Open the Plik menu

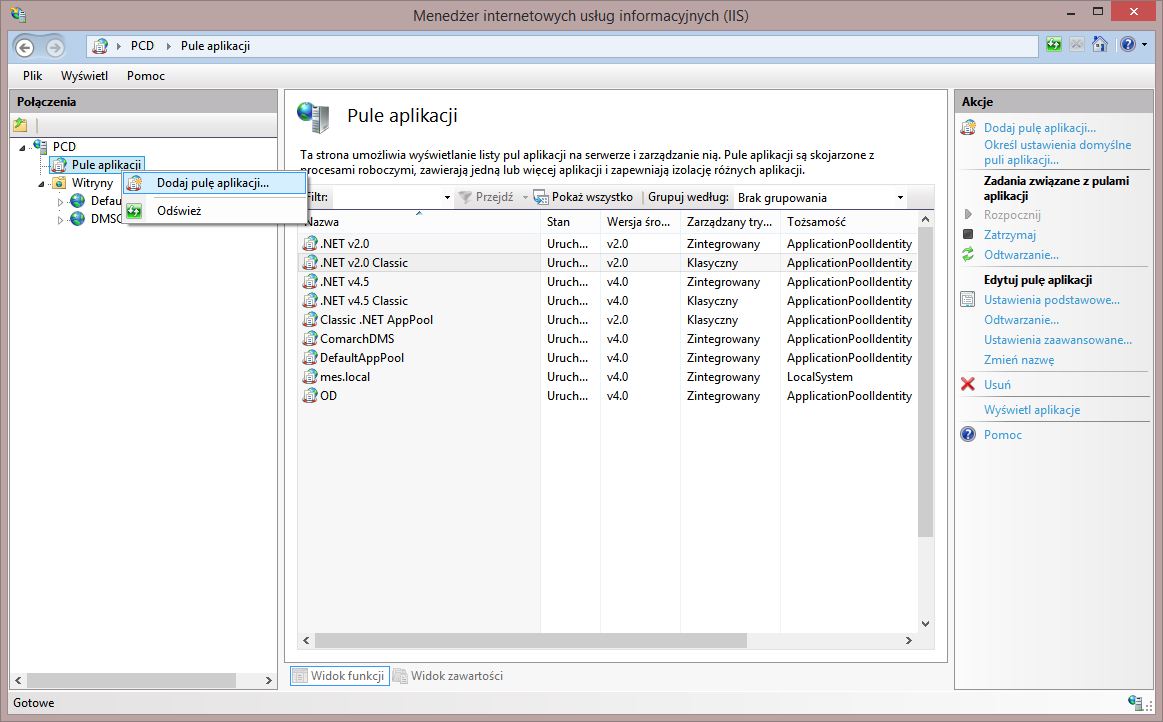(x=33, y=76)
